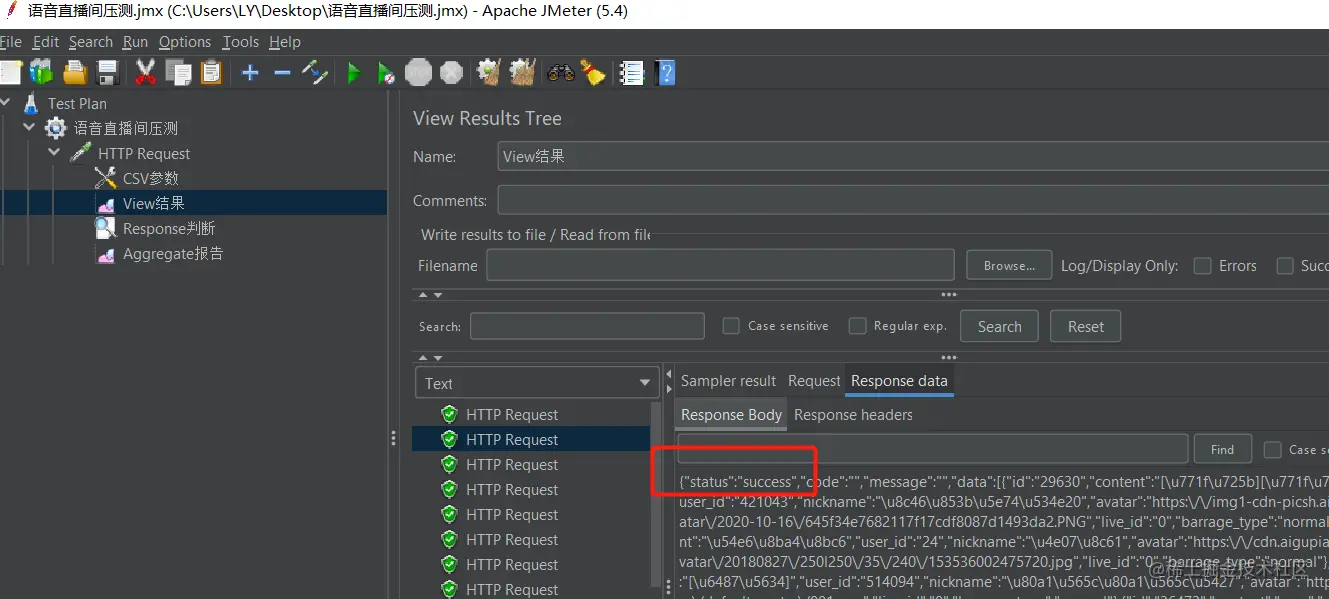The width and height of the screenshot is (1329, 599).
Task: Collapse all nodes with the minus icon
Action: pyautogui.click(x=282, y=72)
